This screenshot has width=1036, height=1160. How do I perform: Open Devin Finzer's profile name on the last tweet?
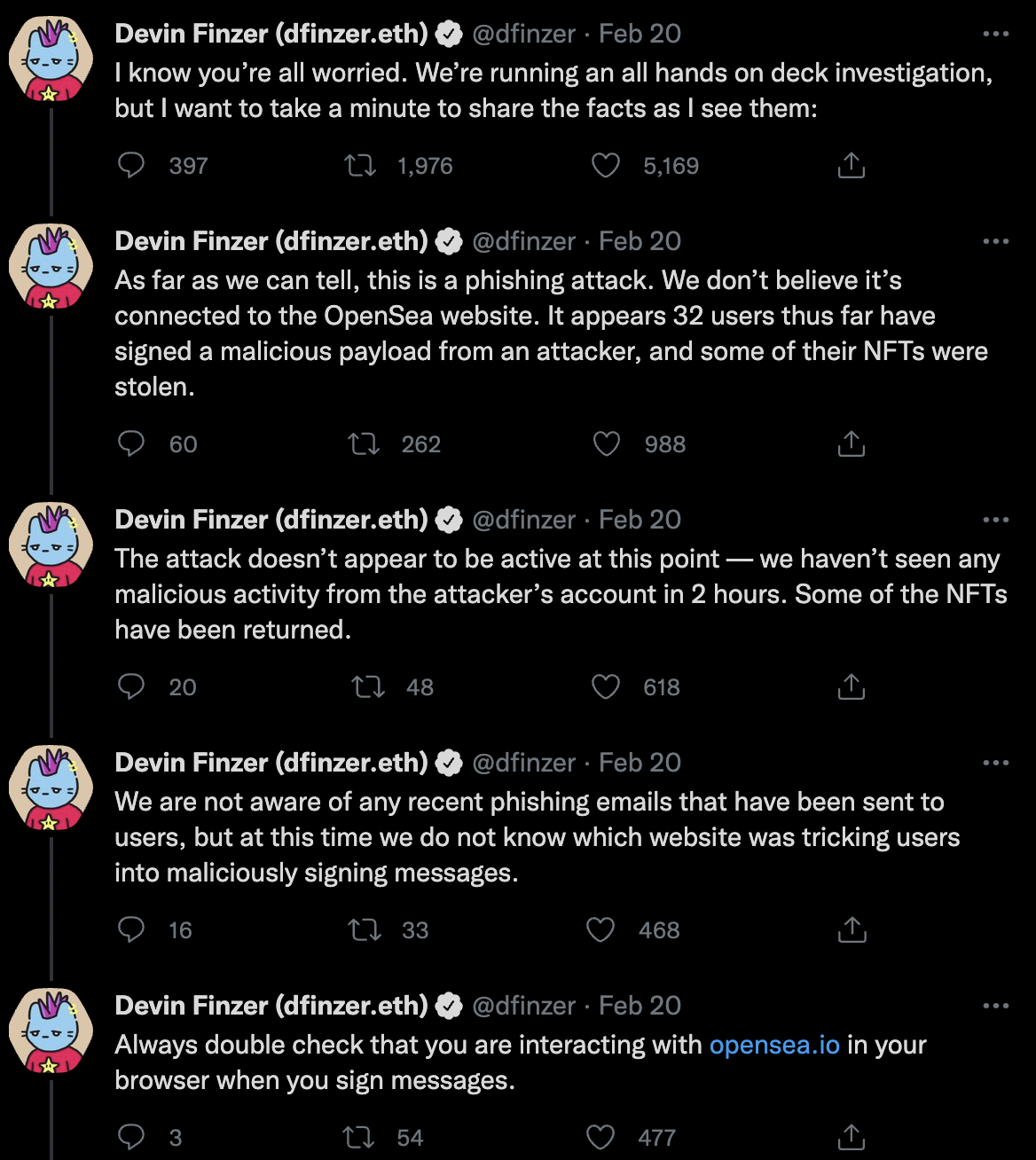[x=271, y=1006]
